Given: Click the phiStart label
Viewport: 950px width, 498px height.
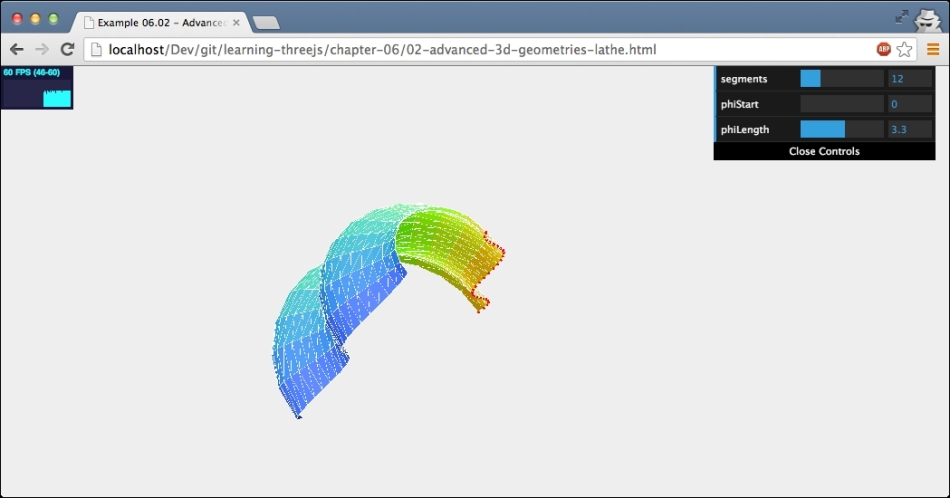Looking at the screenshot, I should (x=739, y=104).
